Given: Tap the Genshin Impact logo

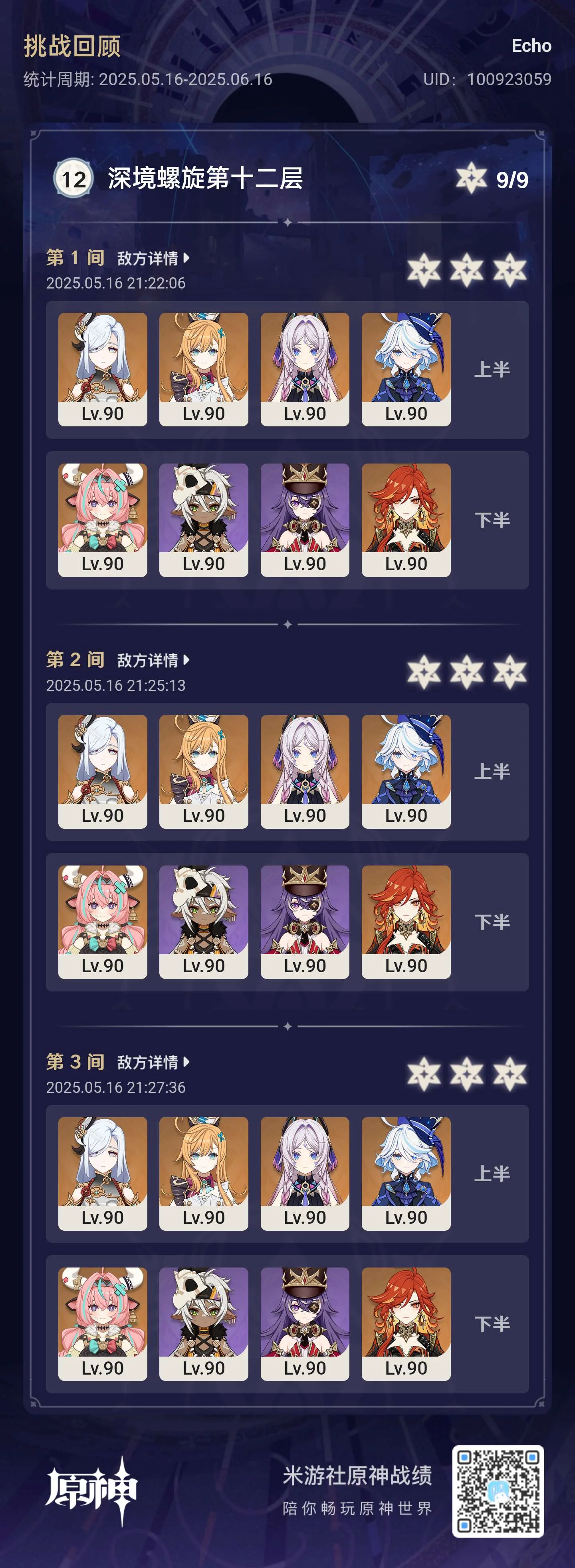Looking at the screenshot, I should coord(91,1491).
